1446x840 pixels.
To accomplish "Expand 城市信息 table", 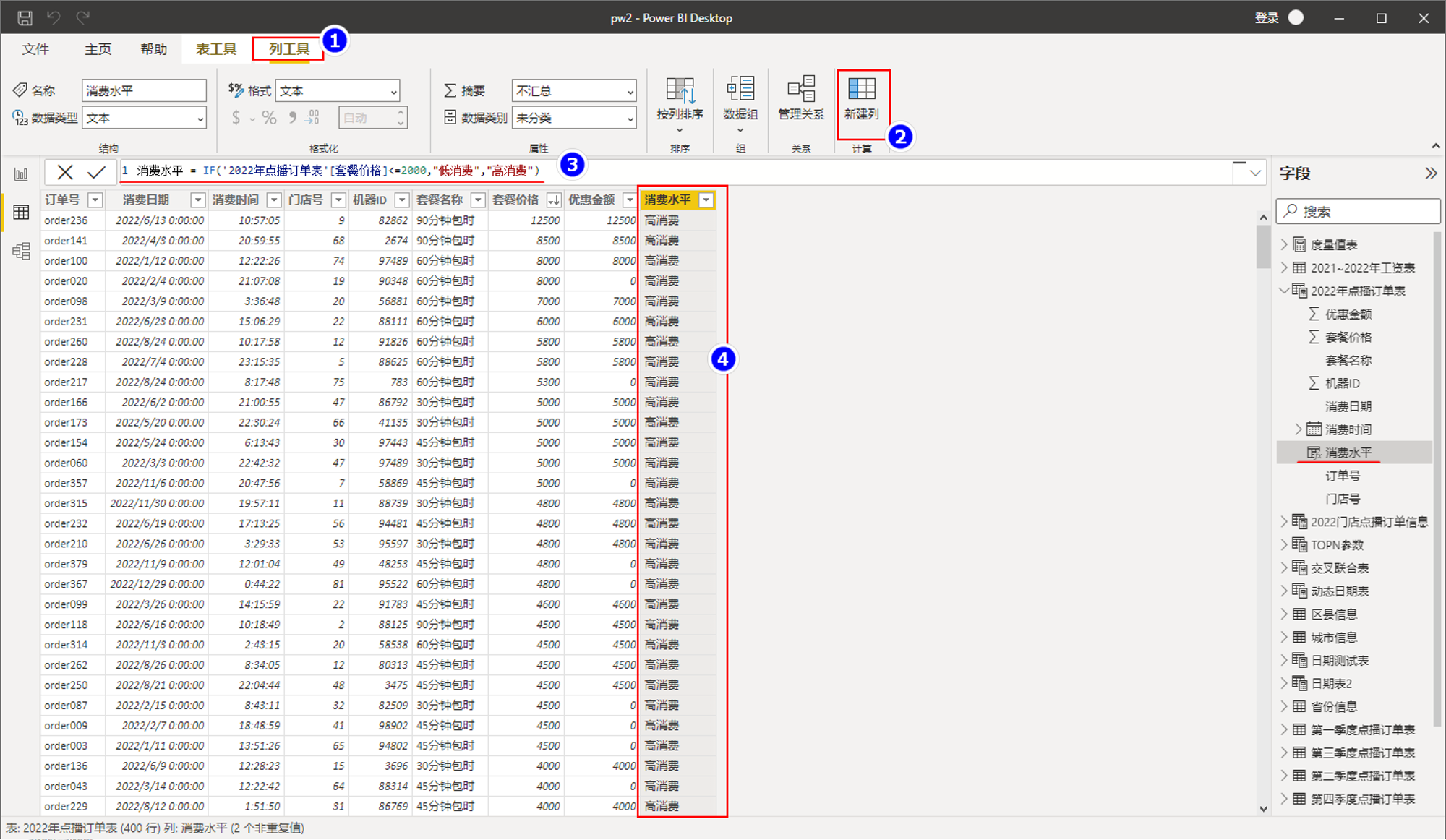I will coord(1284,638).
